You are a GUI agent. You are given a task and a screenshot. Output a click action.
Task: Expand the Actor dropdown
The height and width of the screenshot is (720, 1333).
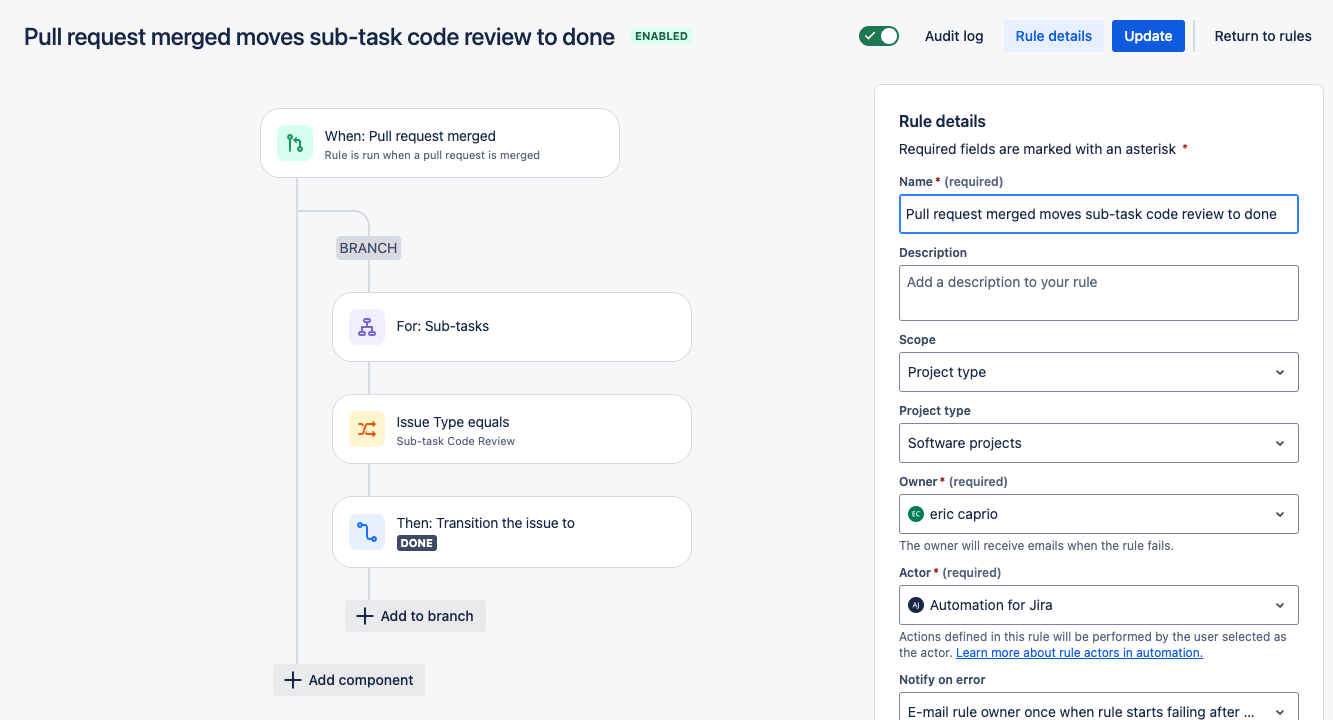point(1098,605)
